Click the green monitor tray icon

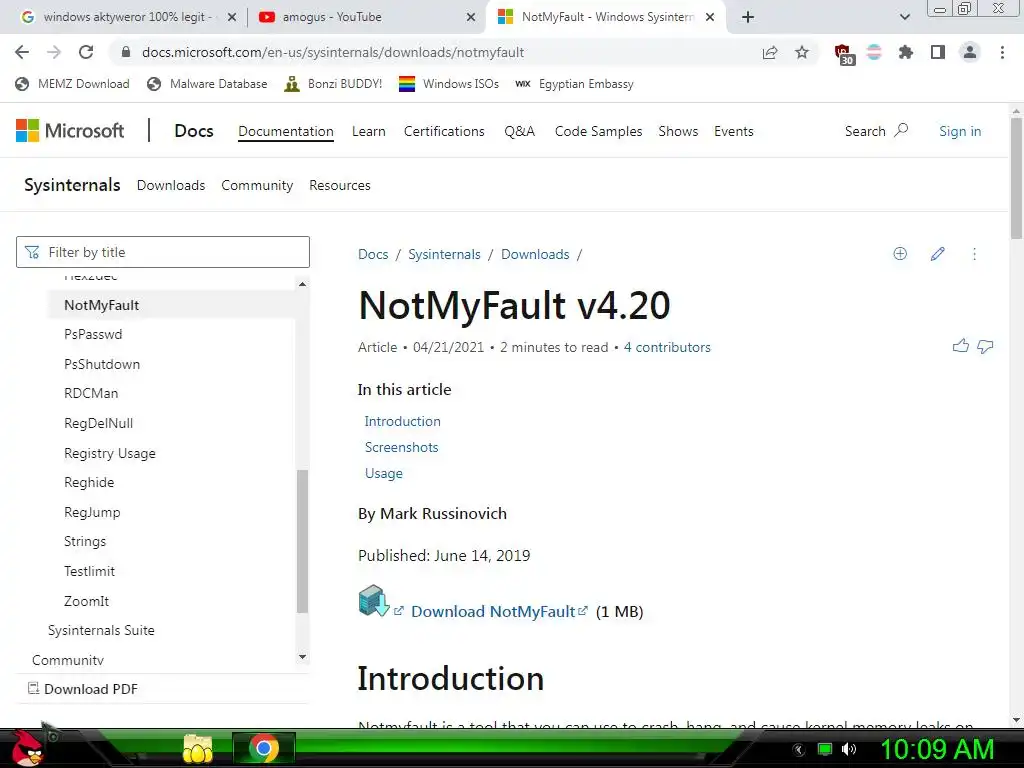[x=825, y=749]
